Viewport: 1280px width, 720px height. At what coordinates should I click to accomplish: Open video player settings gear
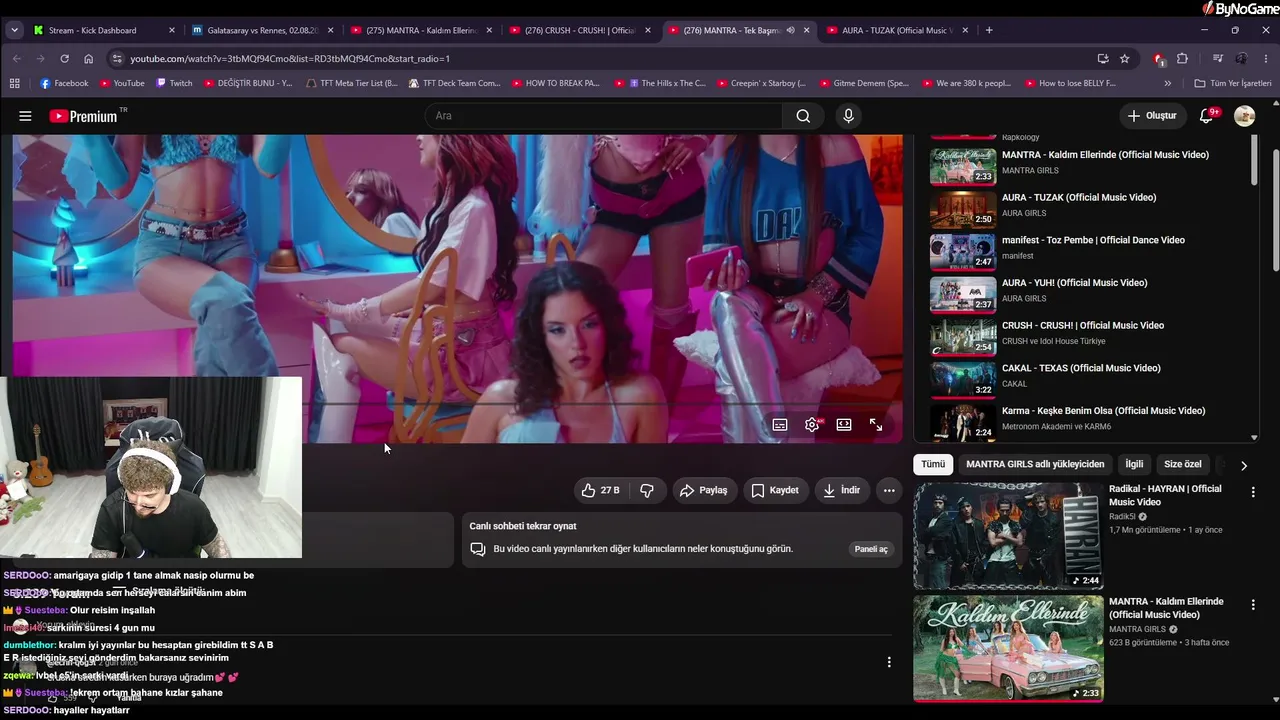pyautogui.click(x=812, y=425)
